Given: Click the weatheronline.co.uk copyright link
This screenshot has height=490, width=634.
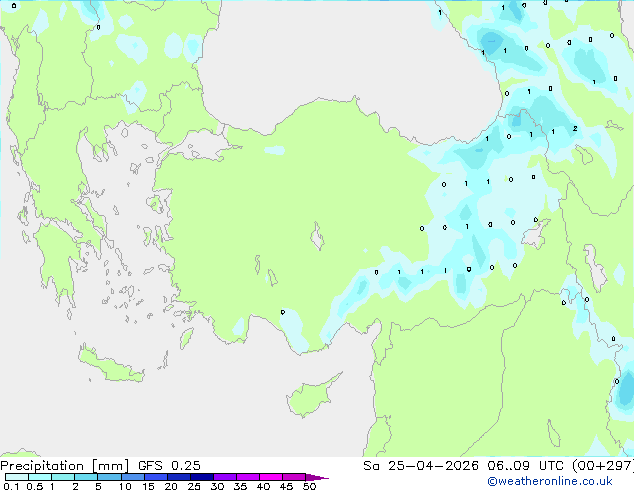Looking at the screenshot, I should (563, 481).
